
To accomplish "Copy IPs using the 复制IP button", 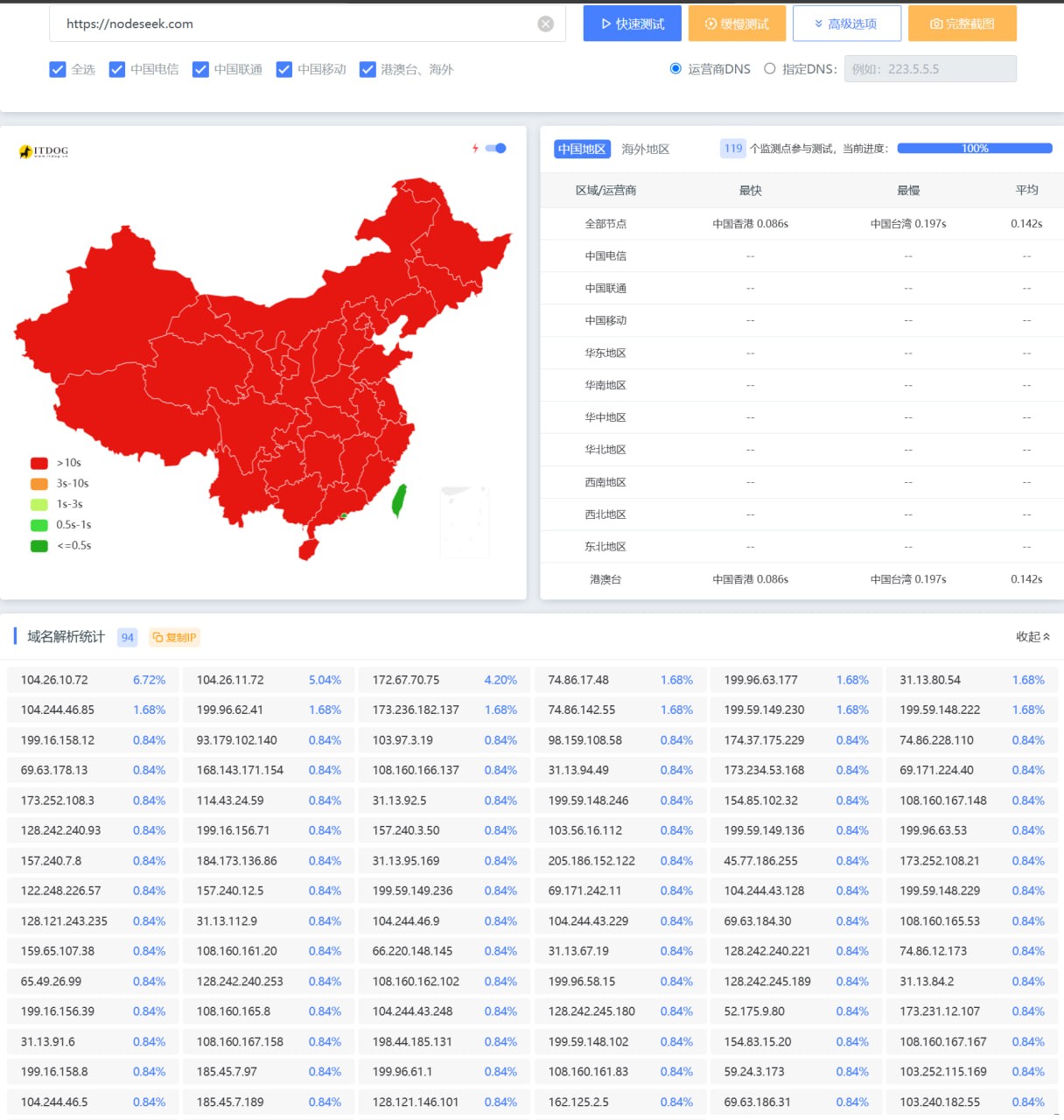I will click(174, 637).
